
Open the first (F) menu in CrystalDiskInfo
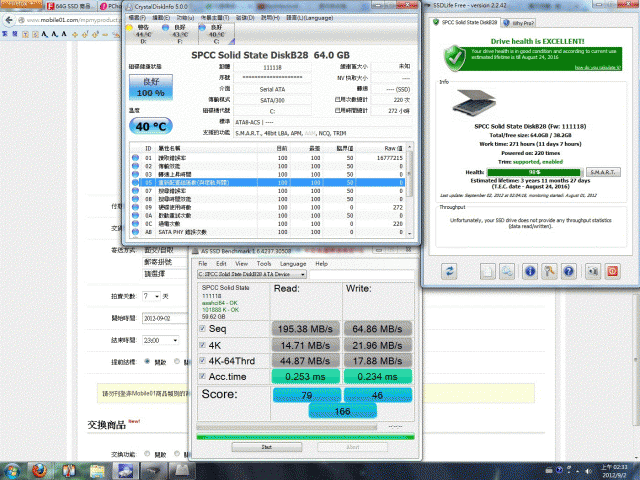click(137, 18)
